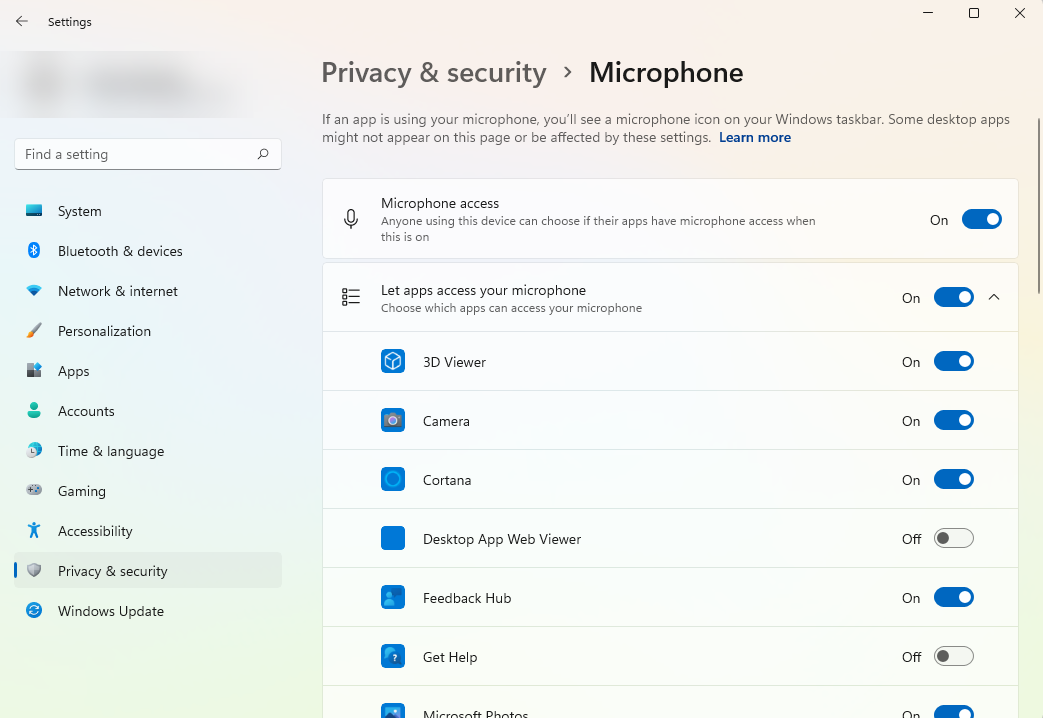This screenshot has width=1043, height=718.
Task: Click the Find a setting search box
Action: [135, 154]
